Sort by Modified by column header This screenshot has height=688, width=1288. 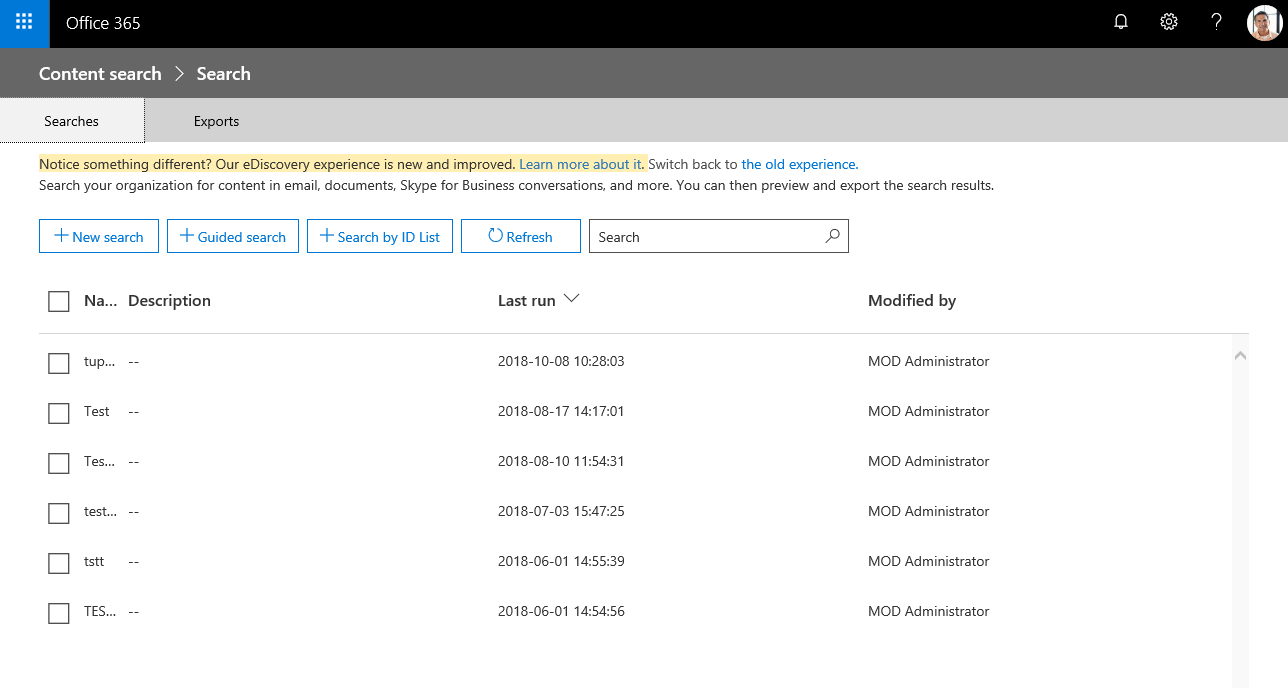coord(912,300)
